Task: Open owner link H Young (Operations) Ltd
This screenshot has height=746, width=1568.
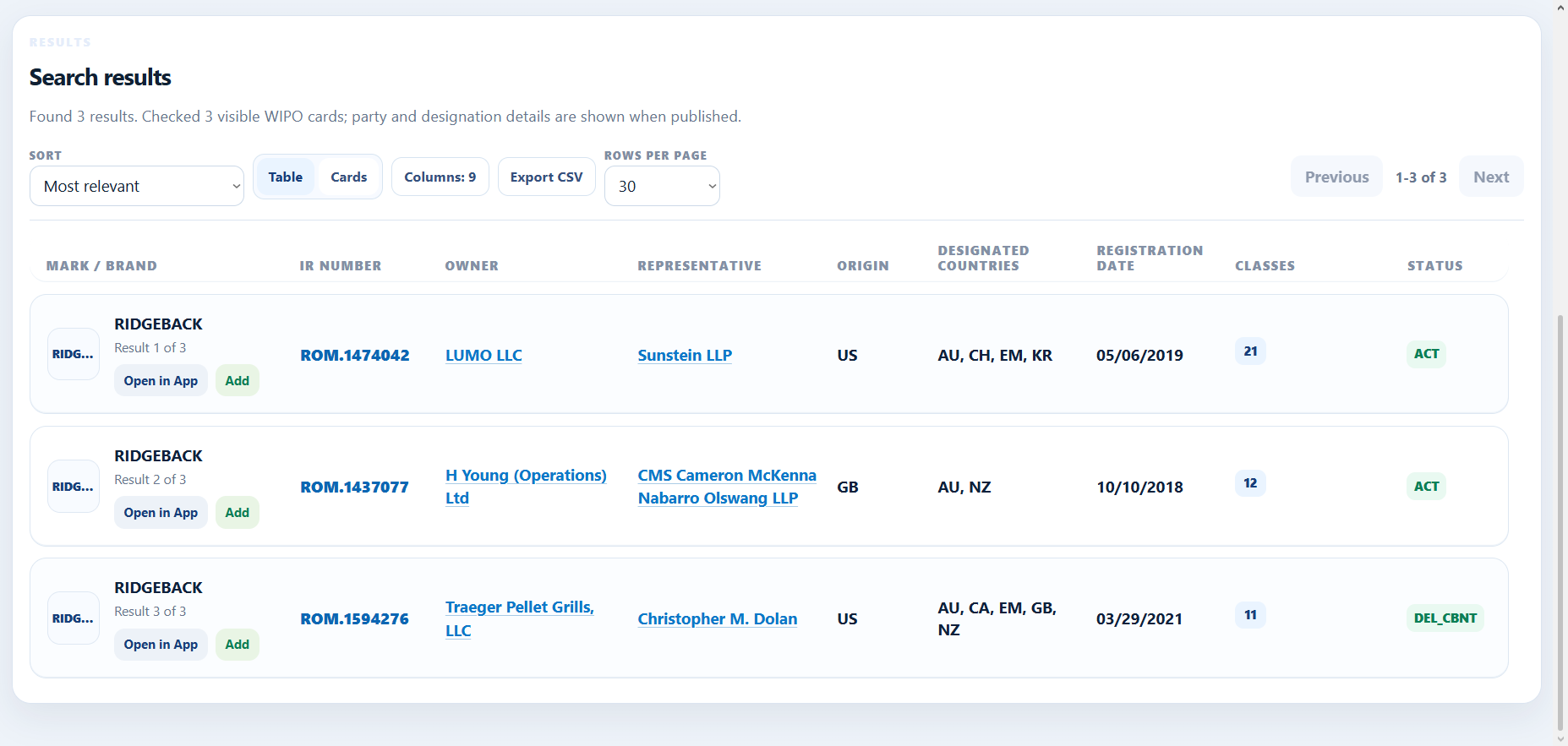Action: (x=526, y=487)
